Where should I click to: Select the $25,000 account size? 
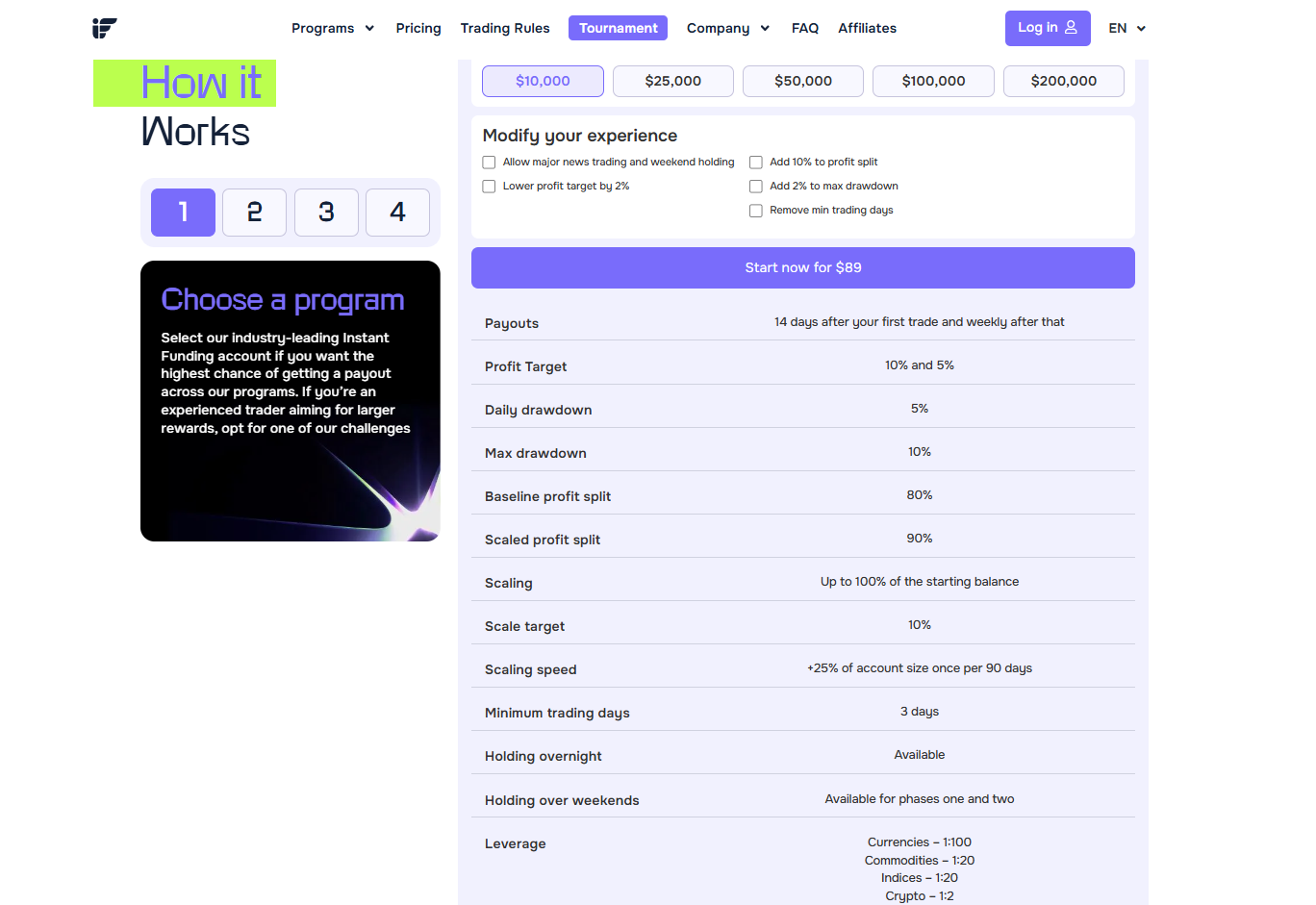[x=673, y=81]
